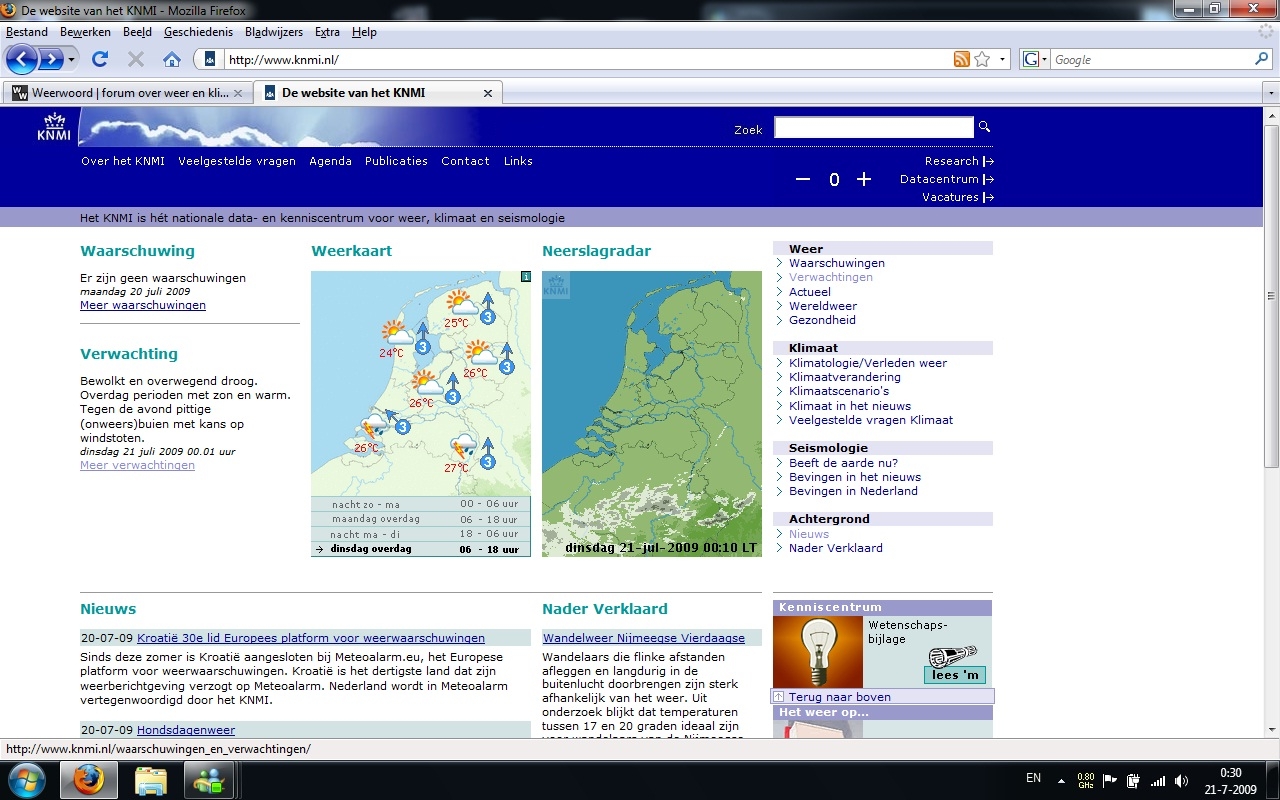The width and height of the screenshot is (1280, 800).
Task: Click the KNMI crown logo
Action: tap(54, 127)
